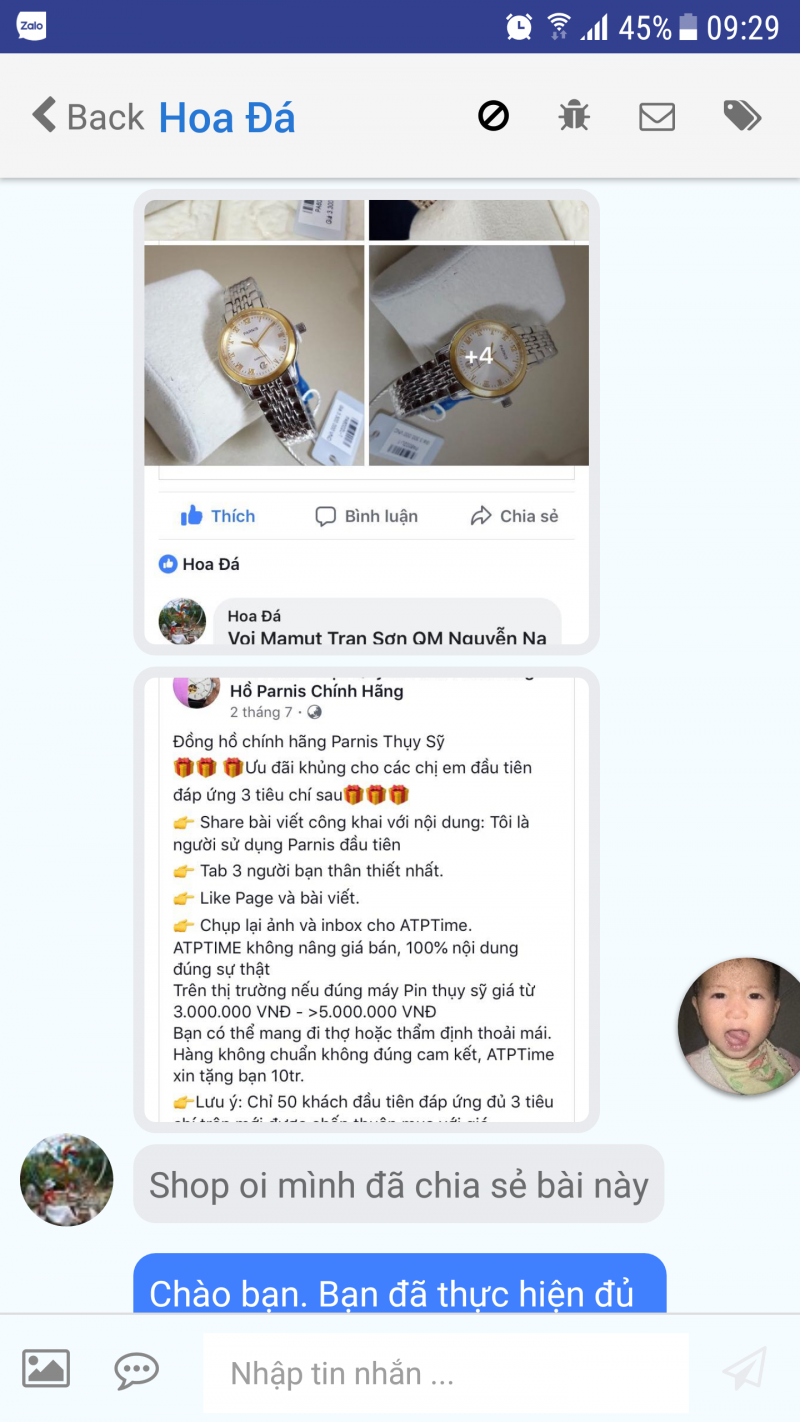Tap the "Shop ơi mình đã chia sẻ" message

[399, 1184]
